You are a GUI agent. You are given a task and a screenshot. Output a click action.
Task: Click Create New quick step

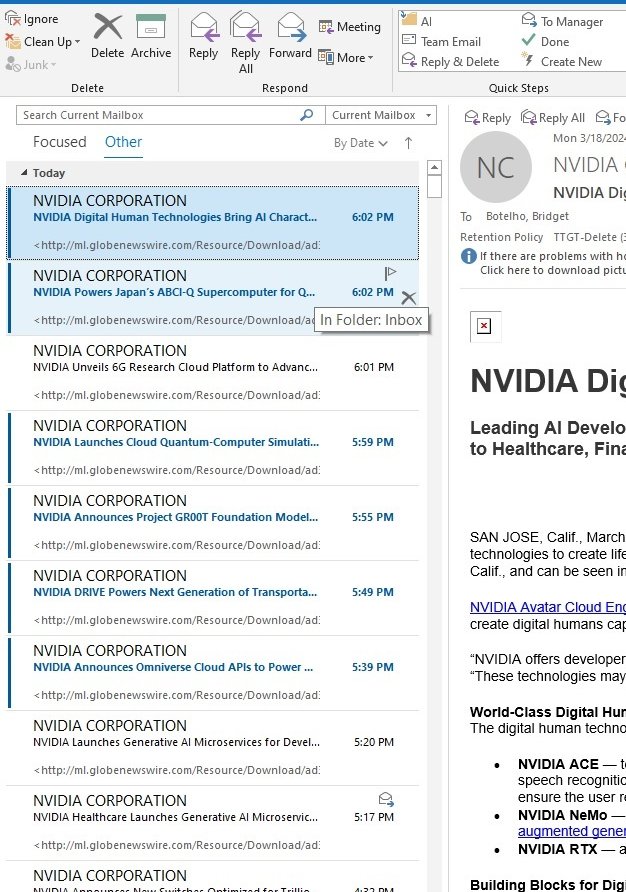[x=561, y=61]
